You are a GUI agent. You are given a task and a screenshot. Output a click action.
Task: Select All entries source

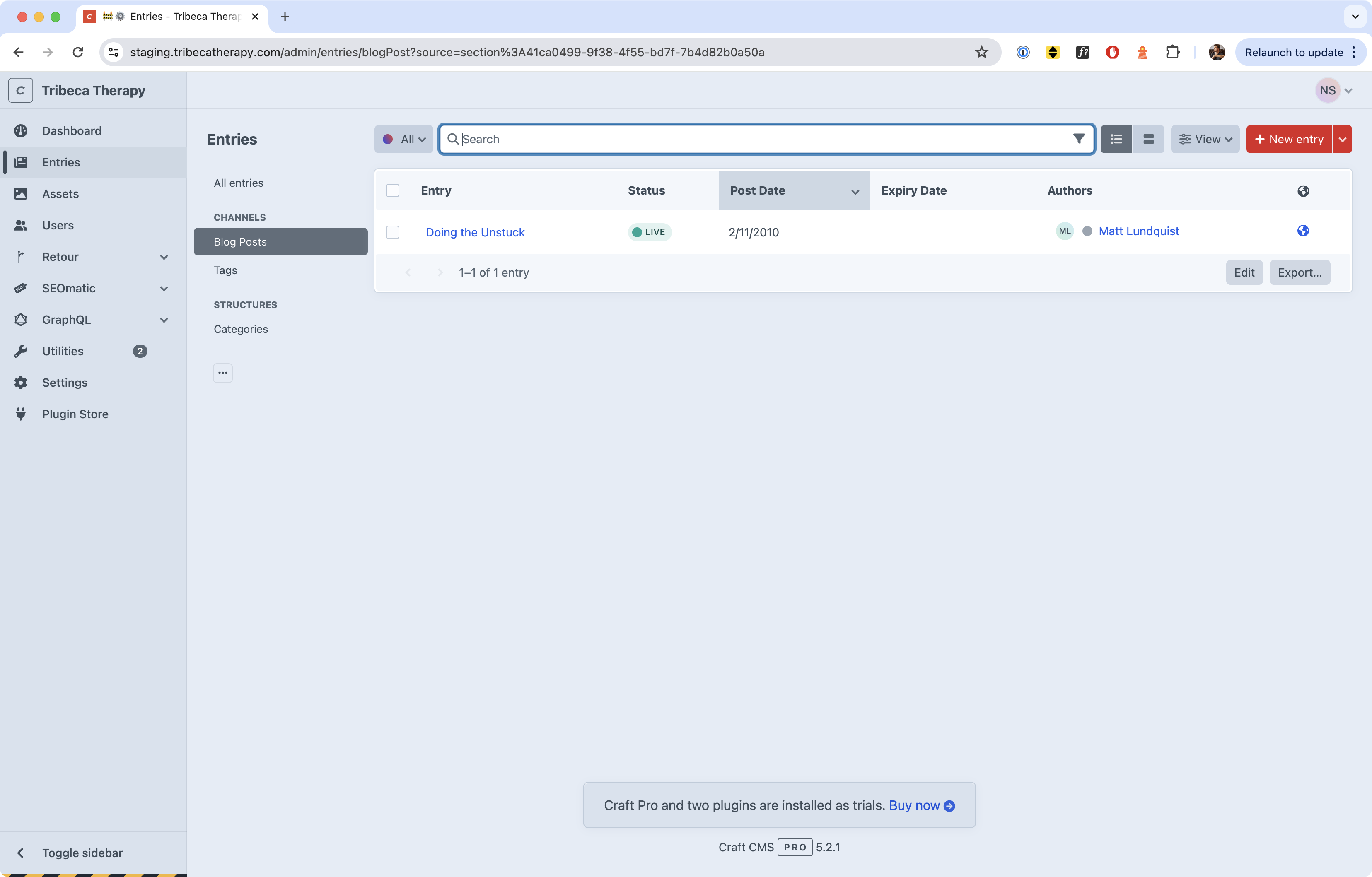click(280, 183)
